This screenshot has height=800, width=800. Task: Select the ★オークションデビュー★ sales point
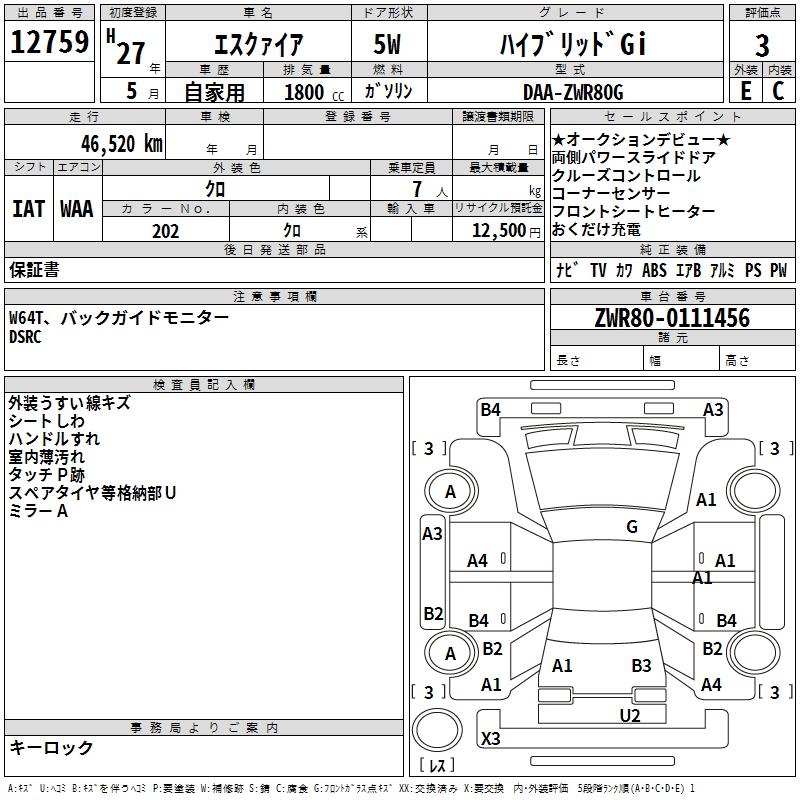pos(641,139)
